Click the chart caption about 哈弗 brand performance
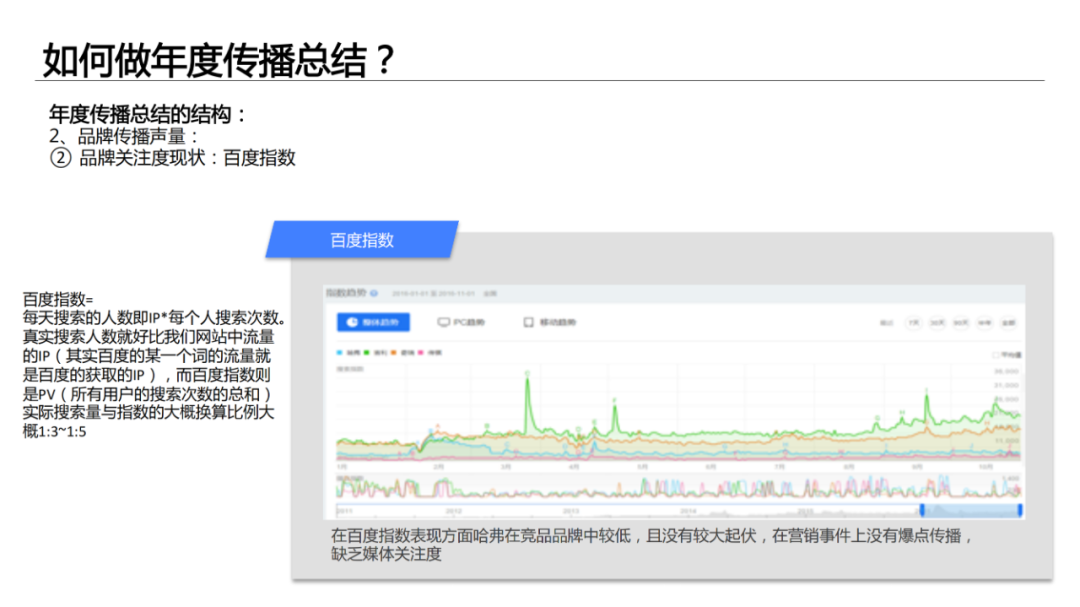 click(x=652, y=544)
